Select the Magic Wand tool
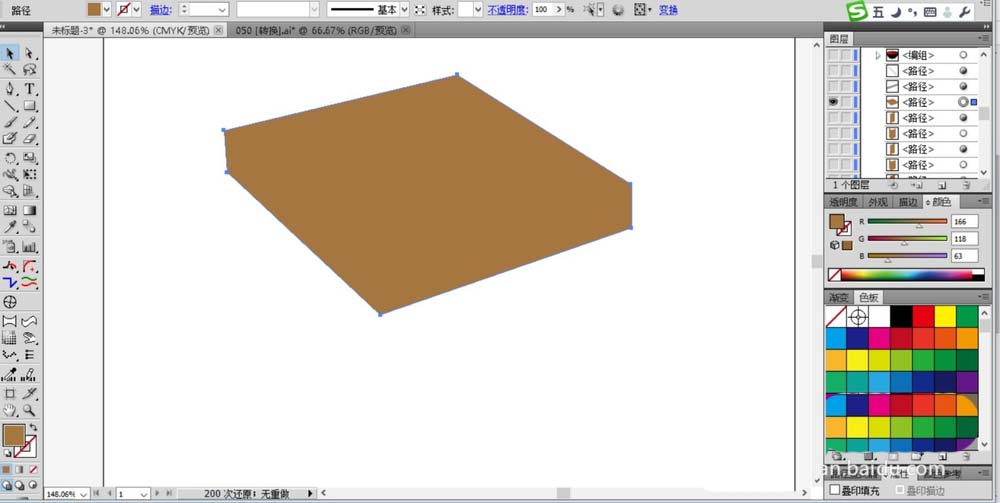This screenshot has width=1000, height=503. tap(10, 69)
